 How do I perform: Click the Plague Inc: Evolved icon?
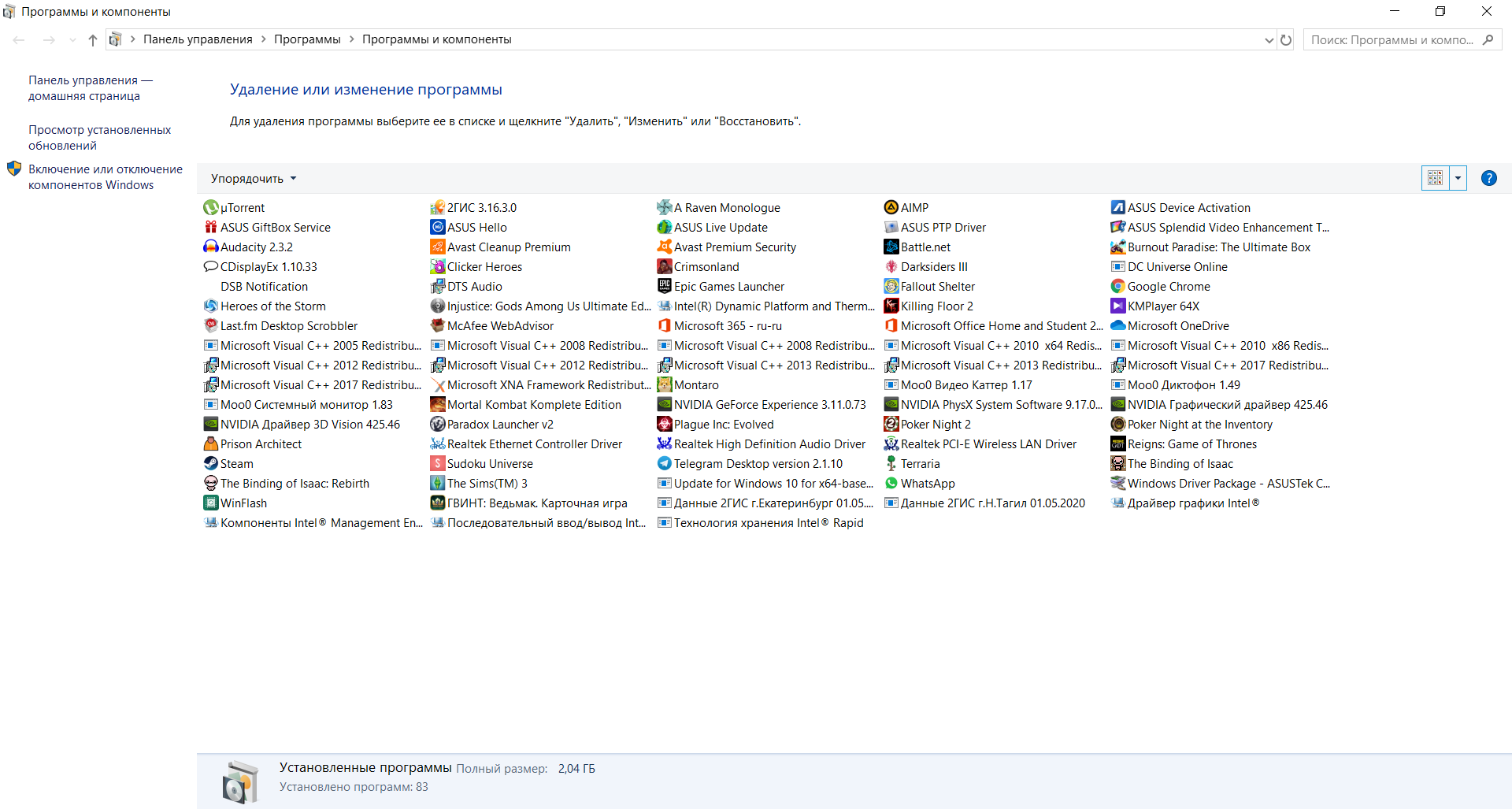point(664,425)
